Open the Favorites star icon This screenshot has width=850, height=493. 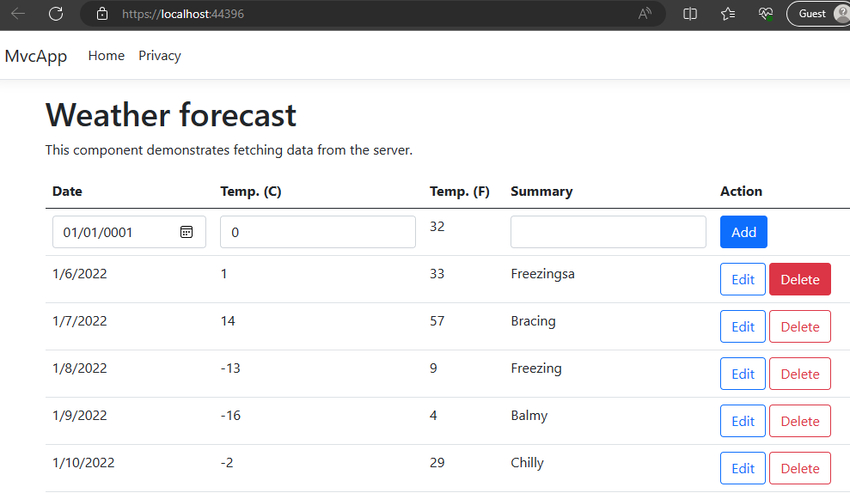727,14
